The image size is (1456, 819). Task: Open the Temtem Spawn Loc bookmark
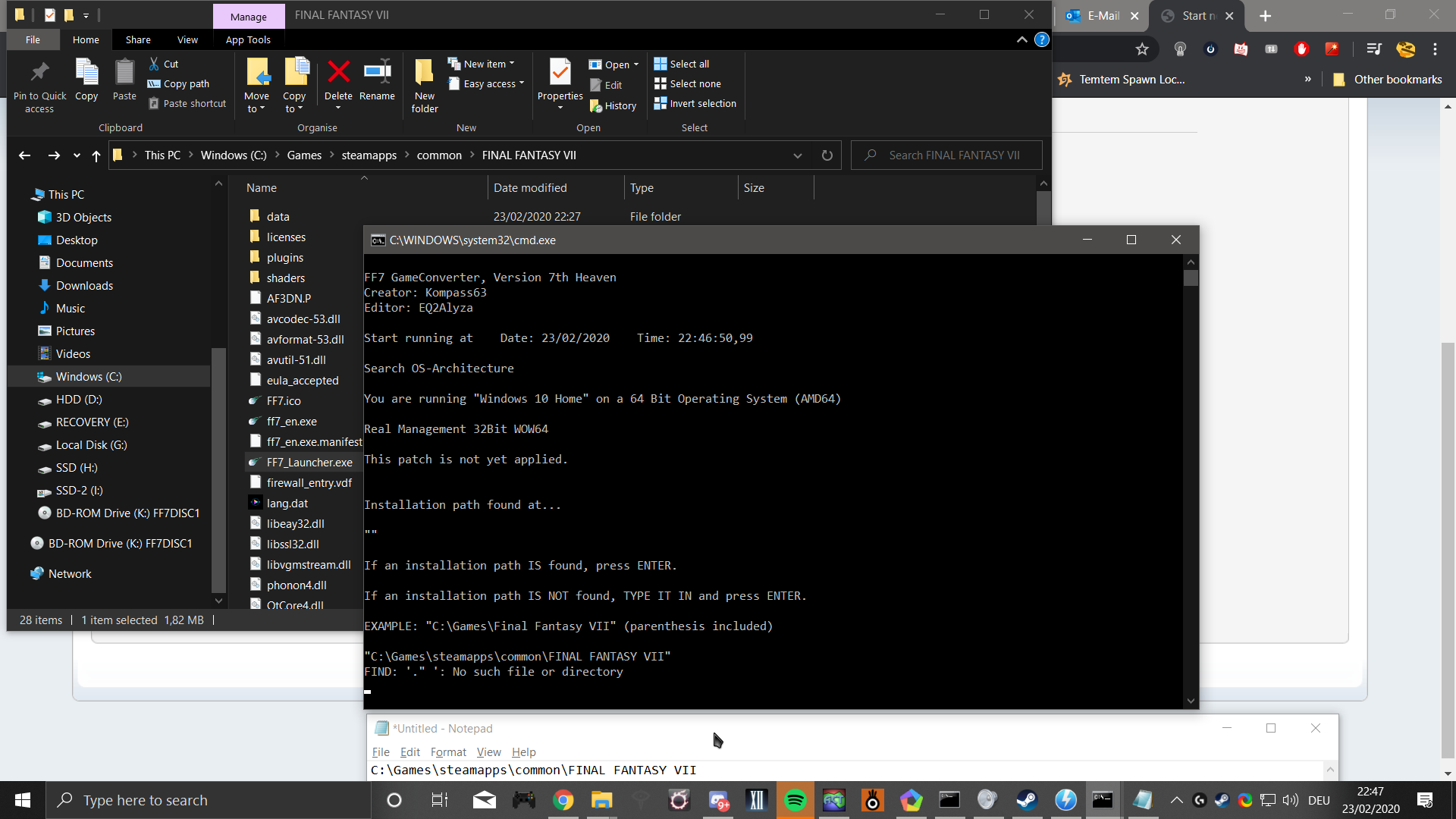tap(1122, 79)
